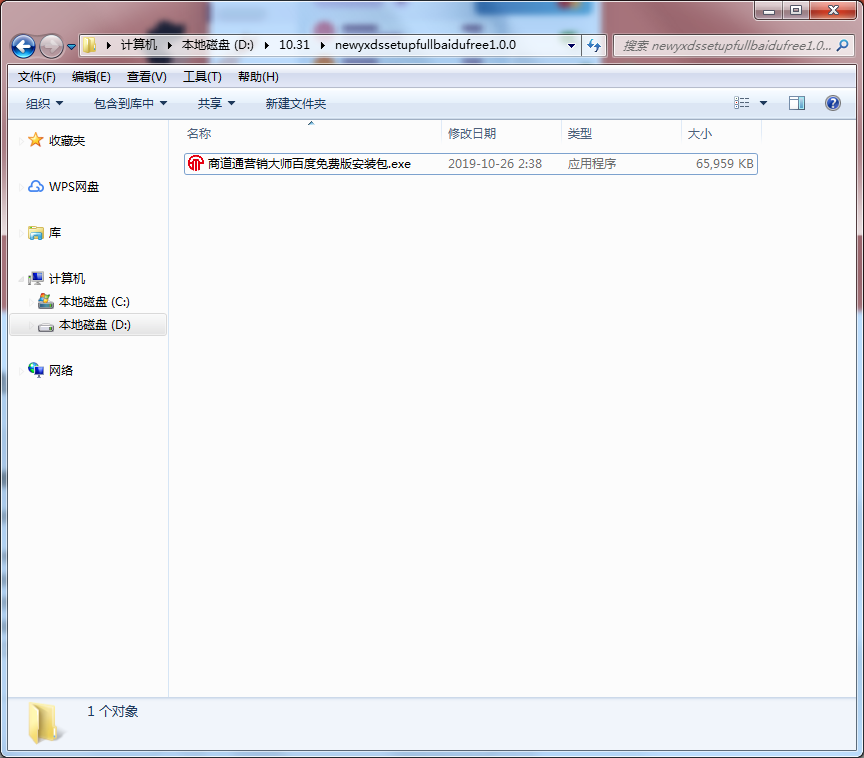The image size is (864, 758).
Task: Maximize the Explorer window
Action: tap(796, 10)
